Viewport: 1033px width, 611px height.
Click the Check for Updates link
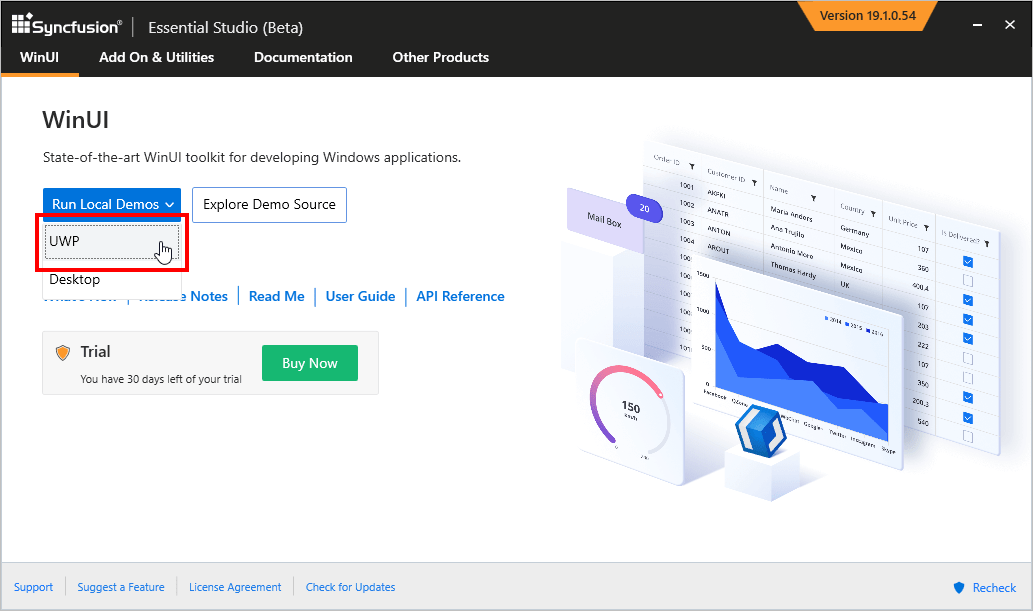tap(350, 588)
